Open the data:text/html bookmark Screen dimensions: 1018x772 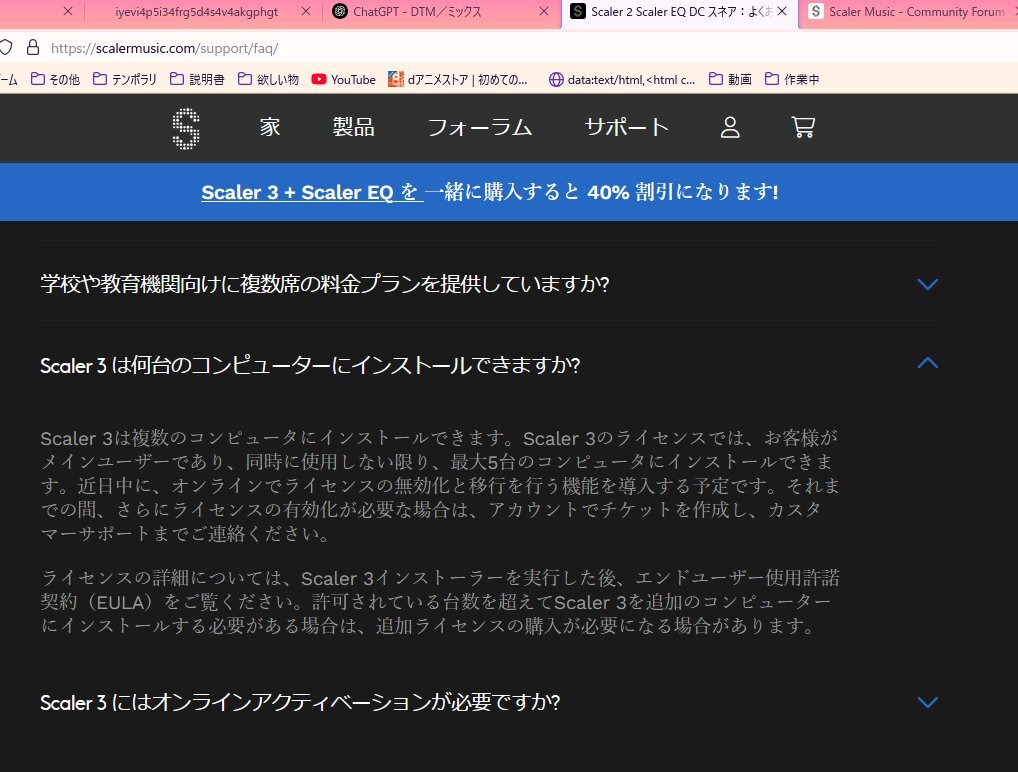tap(622, 79)
